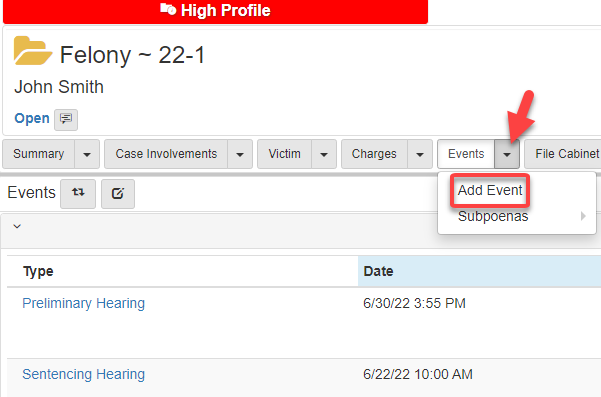Open the Sentencing Hearing event link
Screen dimensions: 601x397
point(84,374)
